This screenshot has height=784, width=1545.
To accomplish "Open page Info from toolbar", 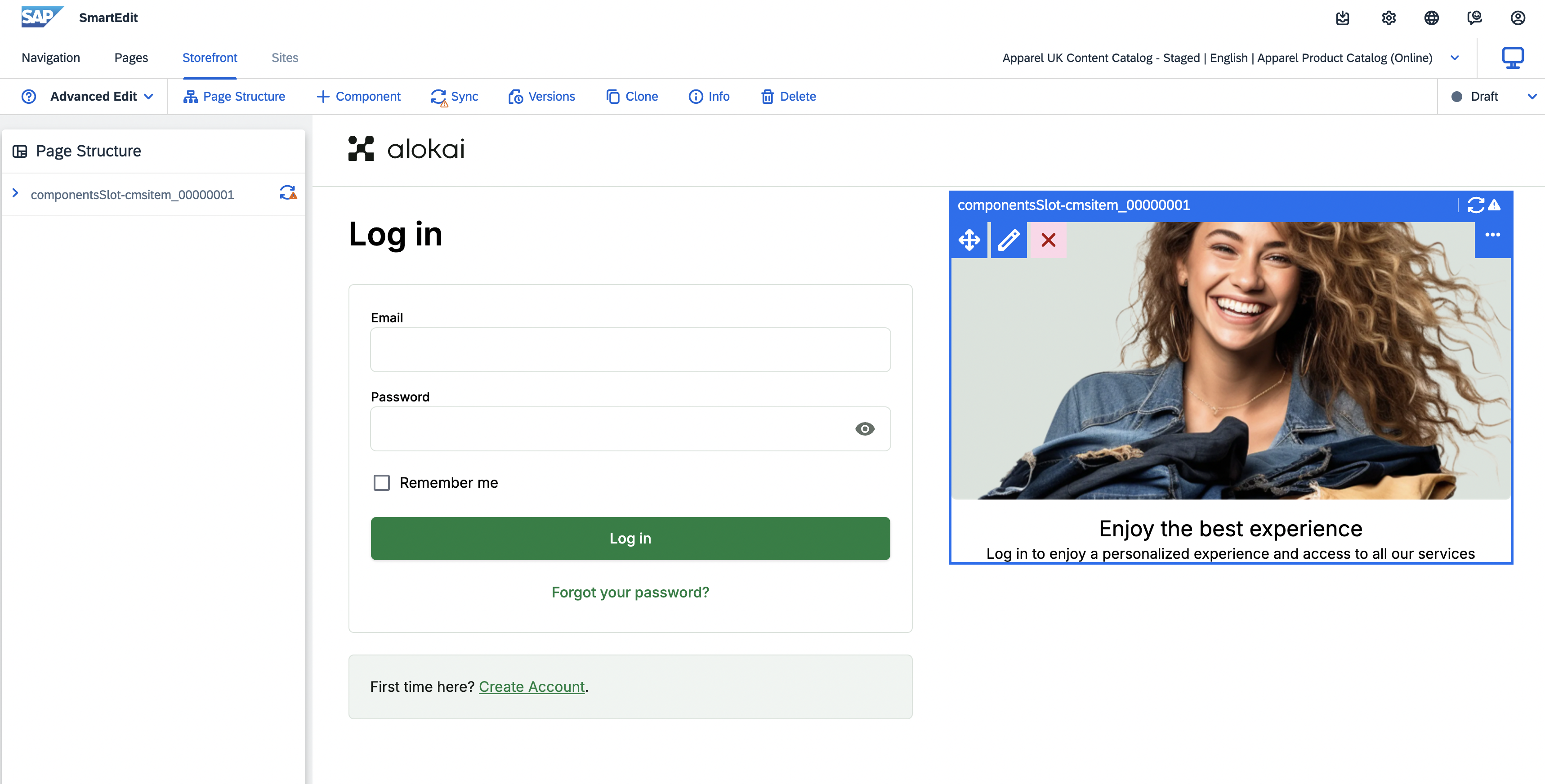I will click(x=710, y=97).
